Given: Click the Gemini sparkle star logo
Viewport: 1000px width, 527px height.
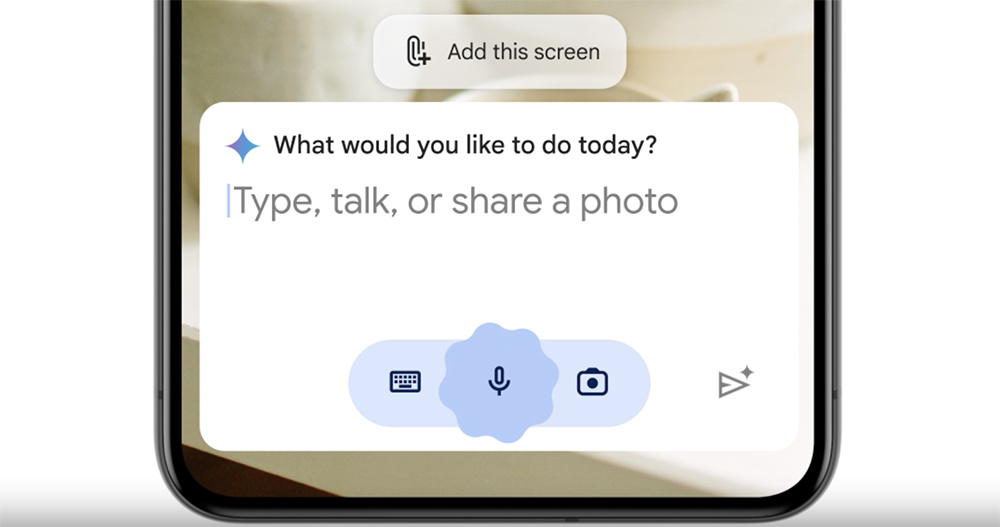Looking at the screenshot, I should (x=242, y=146).
